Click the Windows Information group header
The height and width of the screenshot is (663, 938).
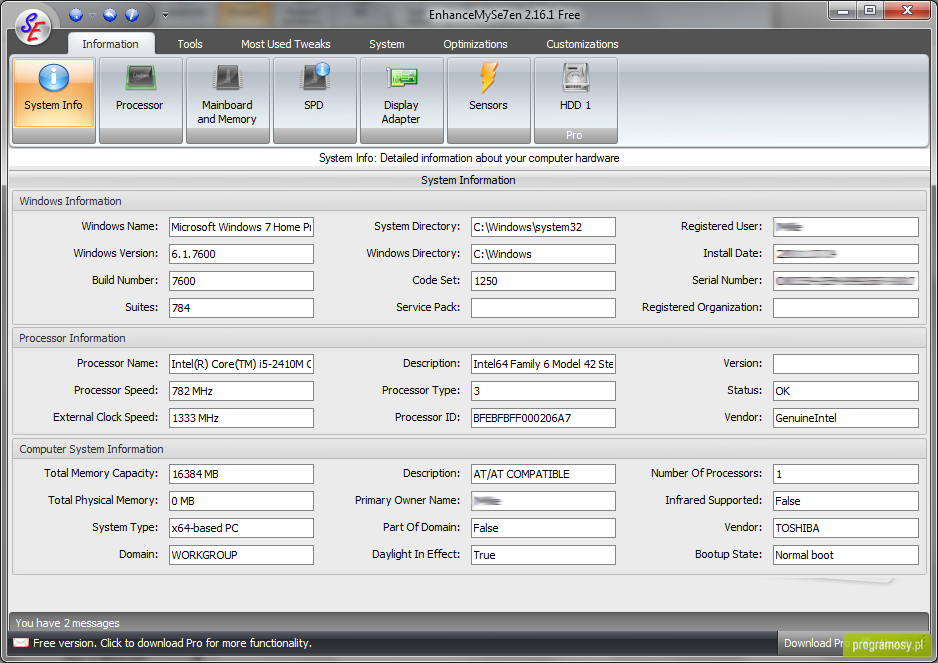(x=470, y=201)
